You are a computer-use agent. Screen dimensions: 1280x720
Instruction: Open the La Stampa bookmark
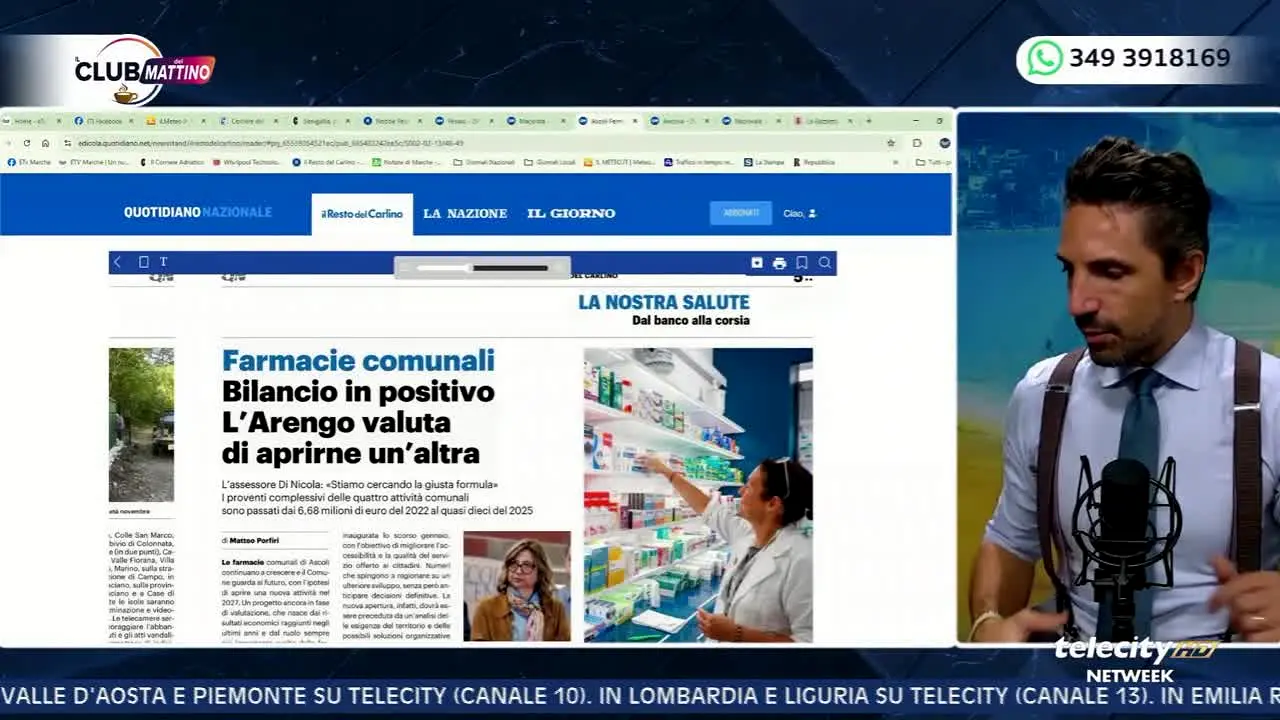[x=765, y=162]
